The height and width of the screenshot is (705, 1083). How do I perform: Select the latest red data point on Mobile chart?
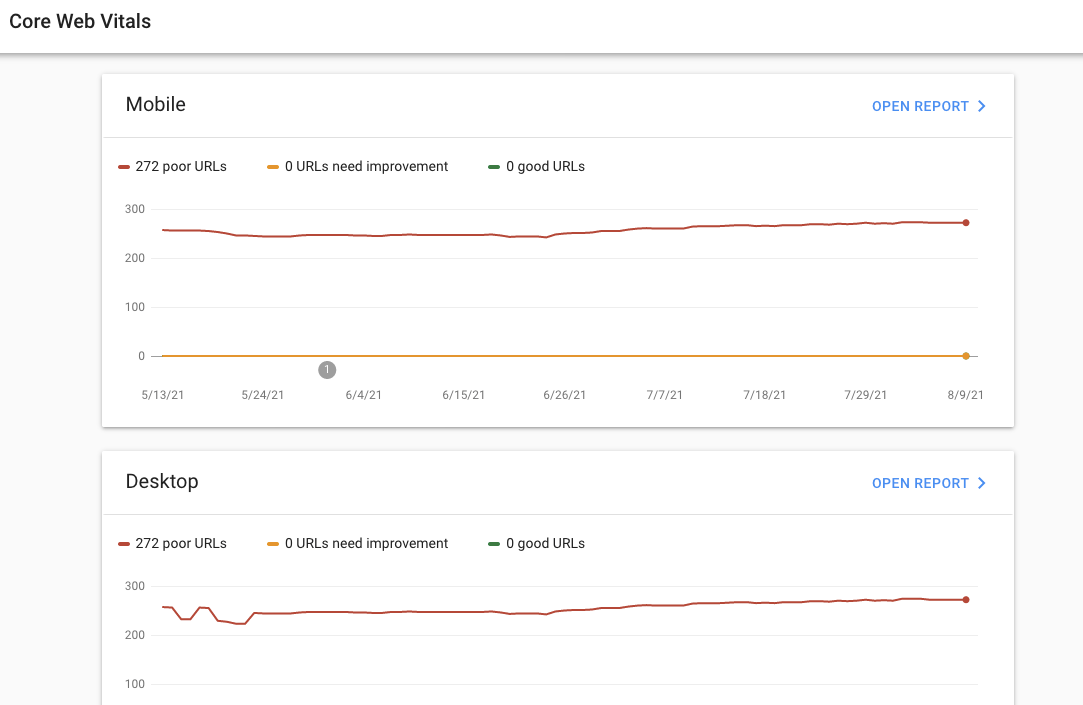pos(965,224)
